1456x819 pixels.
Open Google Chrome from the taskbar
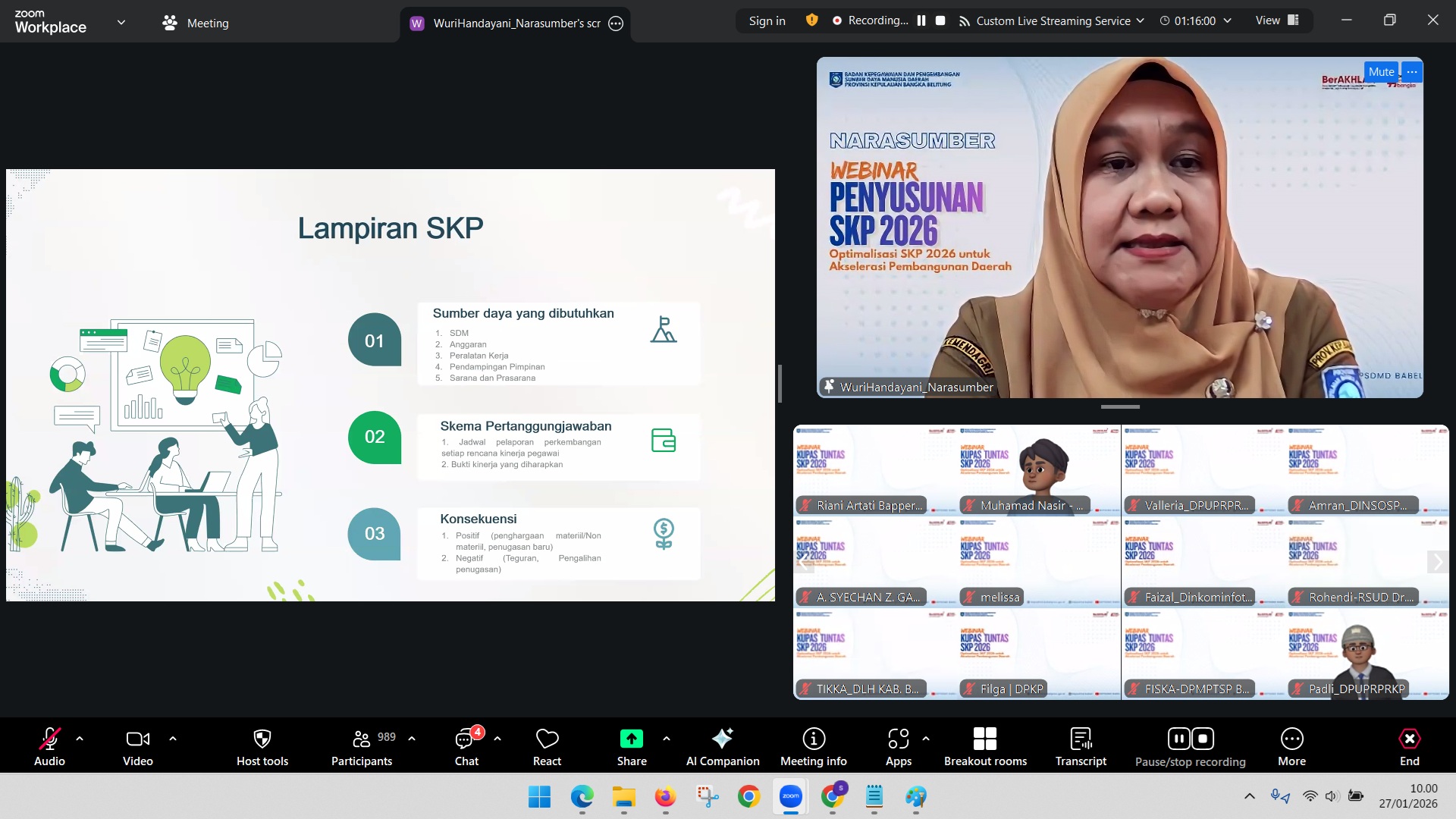pos(748,796)
